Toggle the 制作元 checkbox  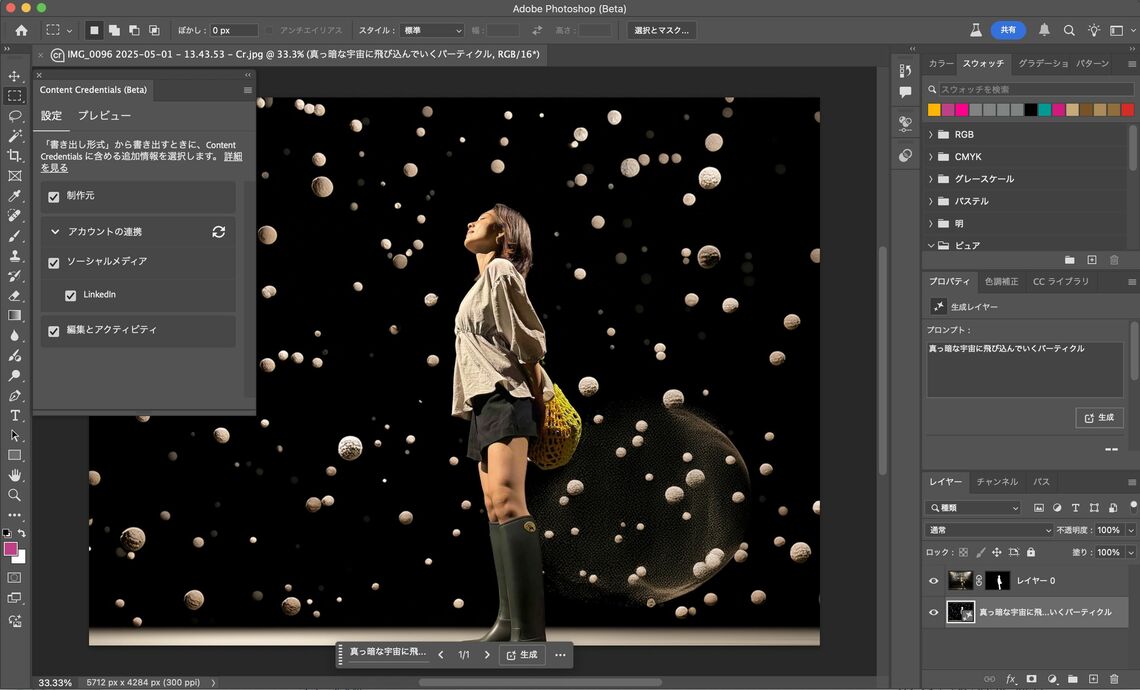tap(54, 196)
